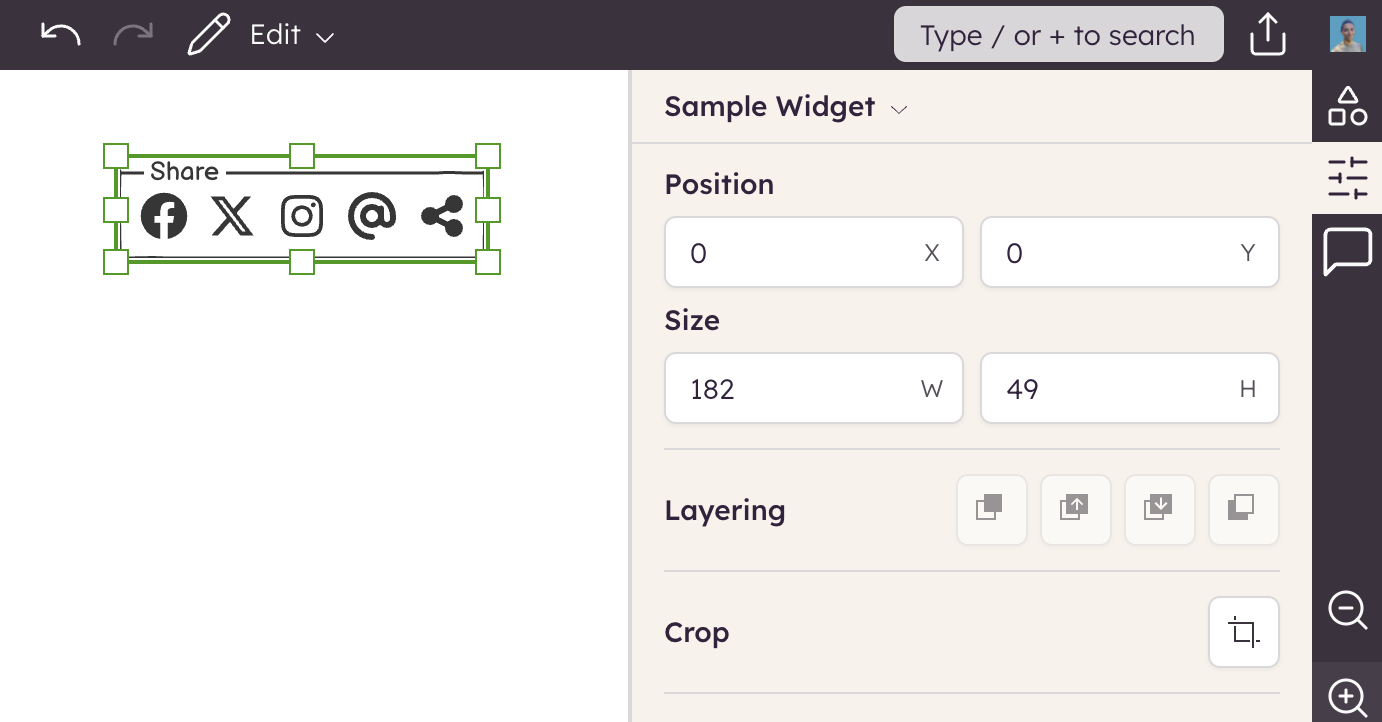Click the search command box
The height and width of the screenshot is (722, 1382).
click(x=1058, y=35)
